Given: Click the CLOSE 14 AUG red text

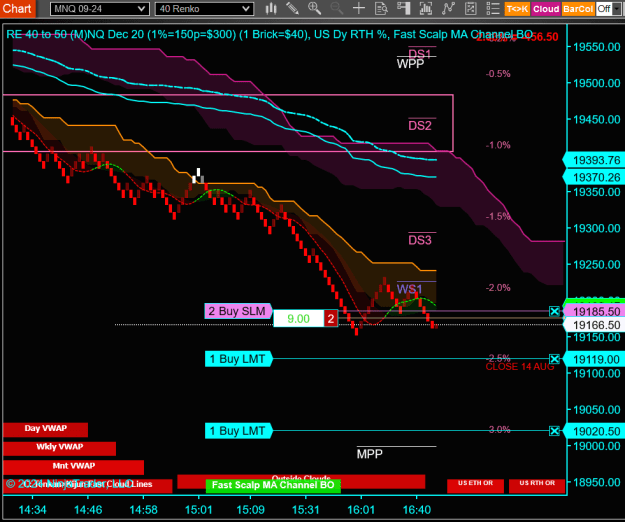Looking at the screenshot, I should click(520, 367).
